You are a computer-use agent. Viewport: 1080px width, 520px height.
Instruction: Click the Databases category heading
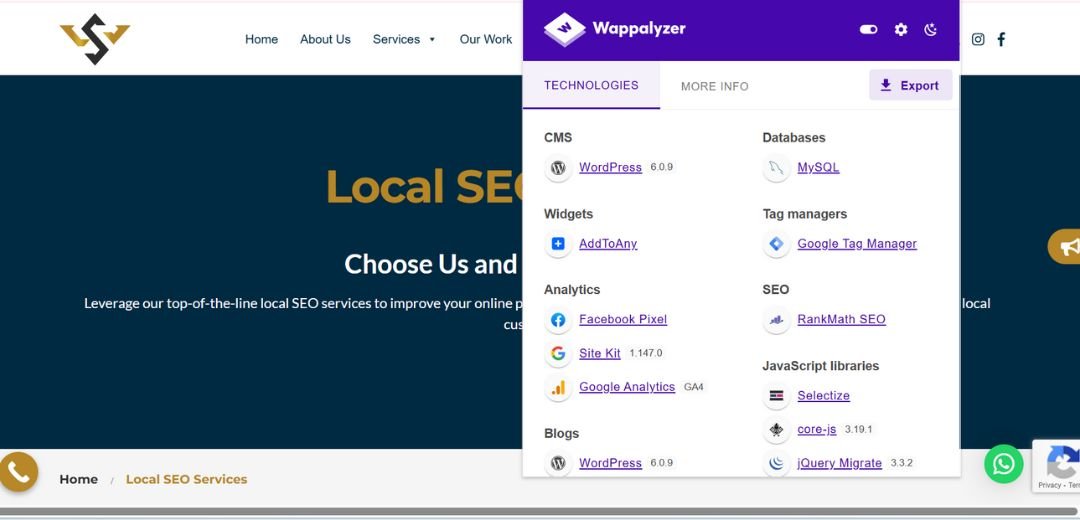pyautogui.click(x=793, y=138)
